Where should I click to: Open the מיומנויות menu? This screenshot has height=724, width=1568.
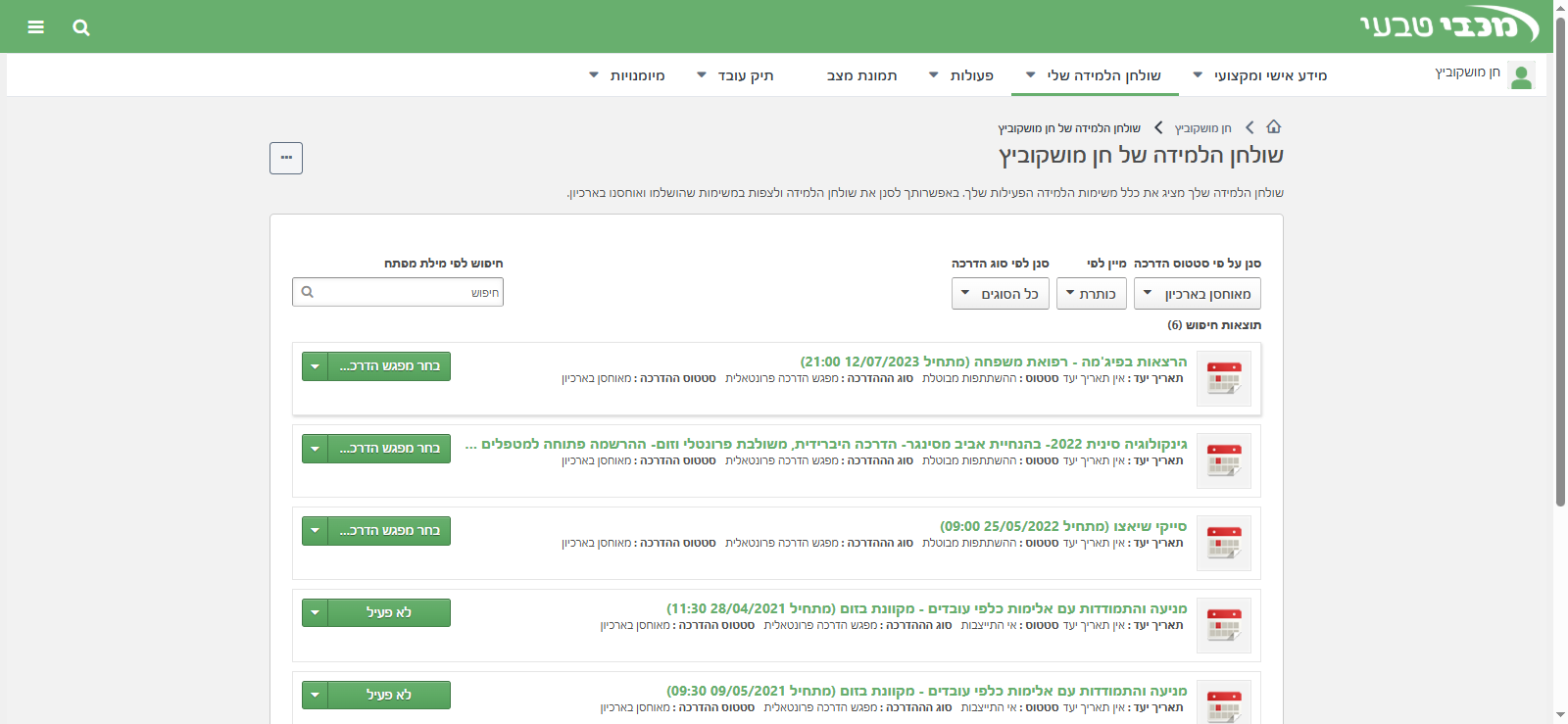pos(627,75)
